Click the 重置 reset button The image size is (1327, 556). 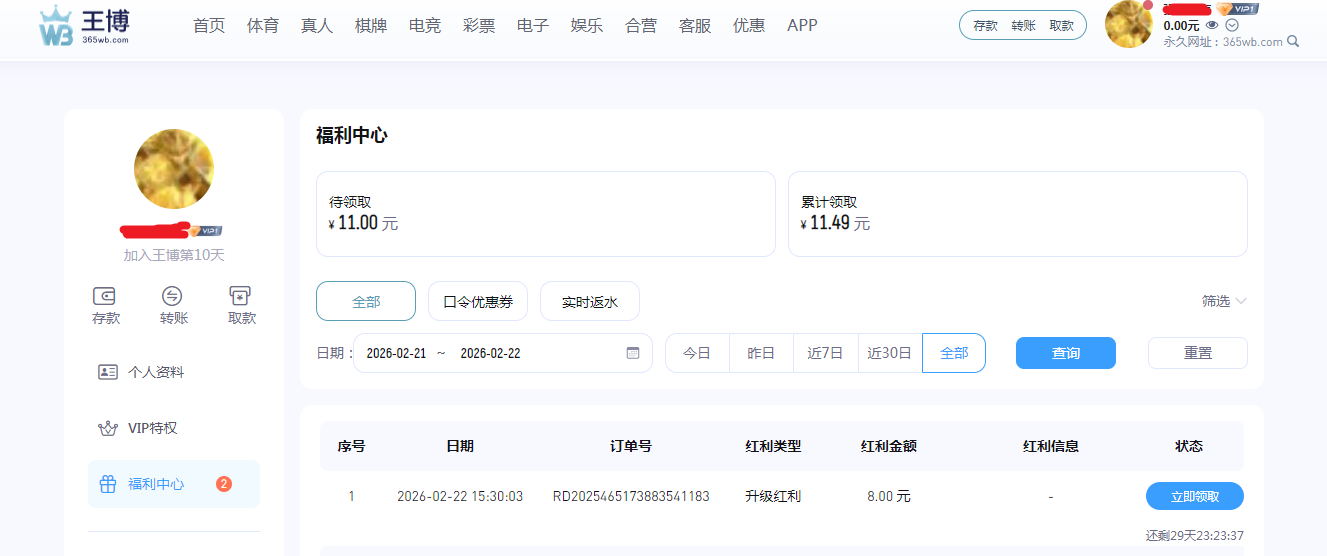click(x=1197, y=353)
